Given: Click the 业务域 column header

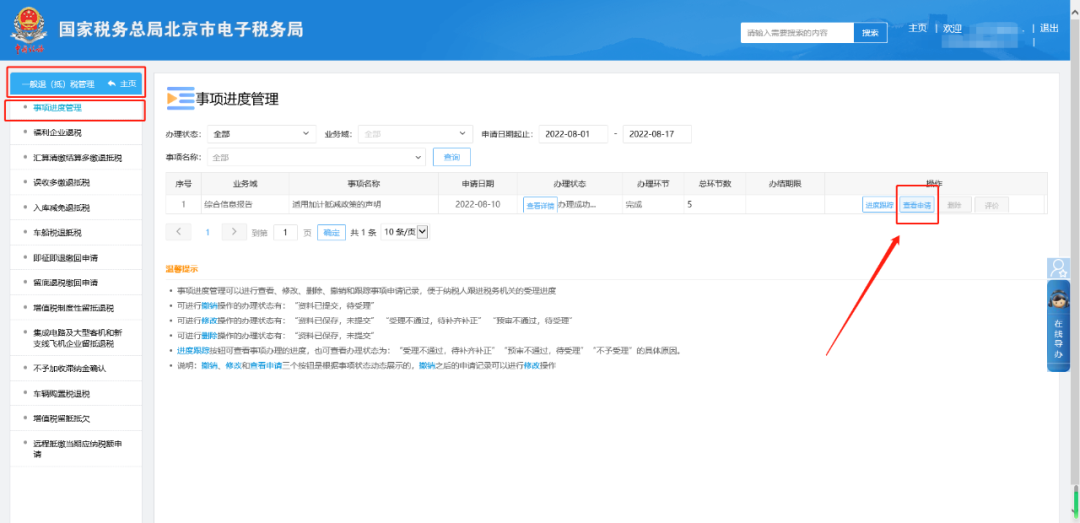Looking at the screenshot, I should click(245, 183).
